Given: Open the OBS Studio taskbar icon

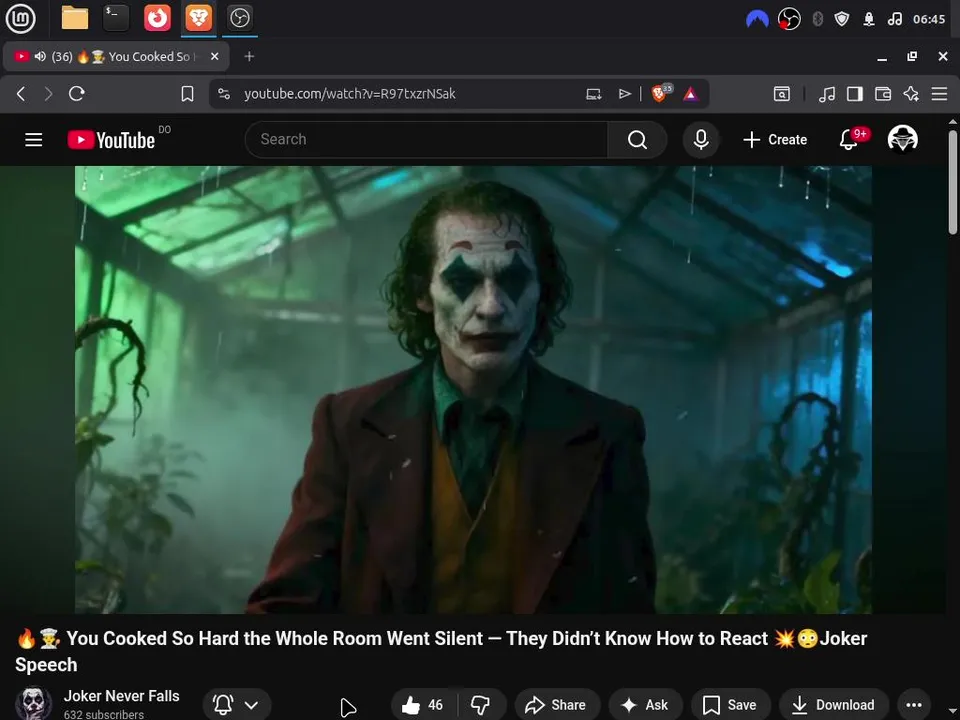Looking at the screenshot, I should point(239,18).
